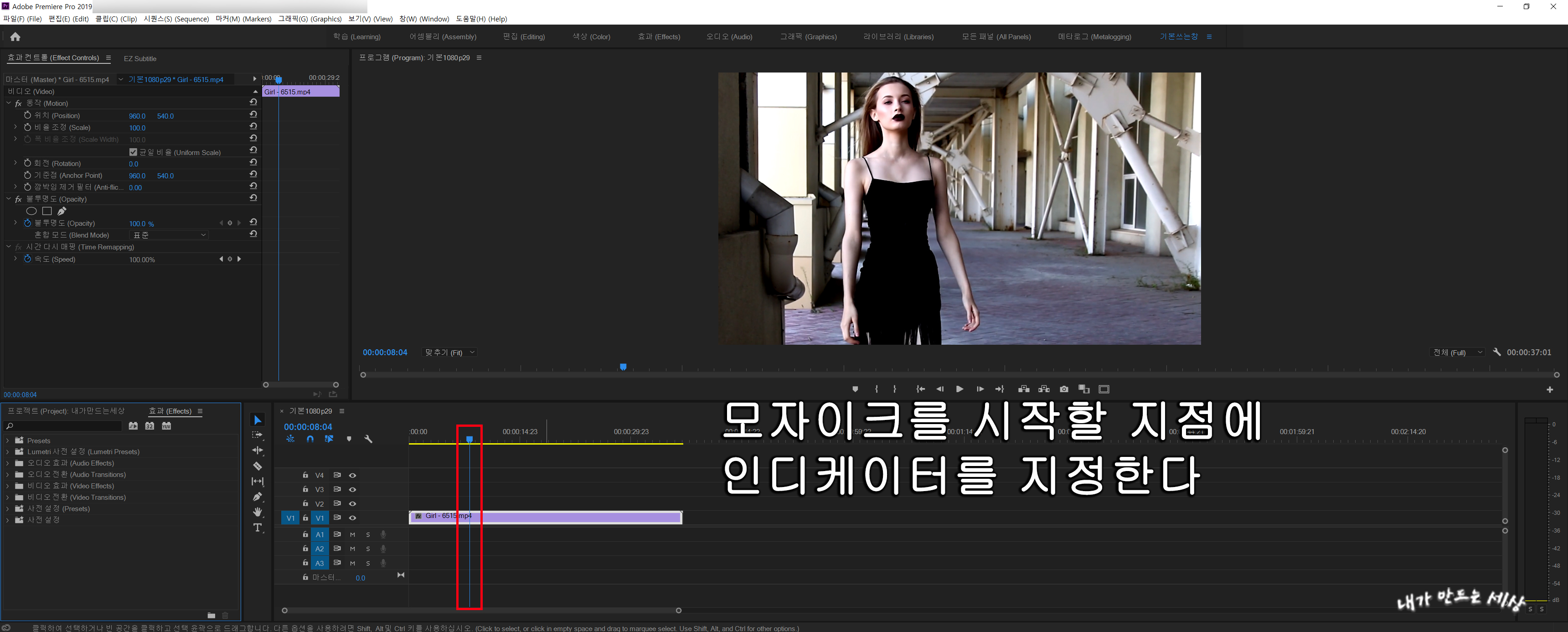The image size is (1568, 632).
Task: Select the Hand tool
Action: click(258, 512)
